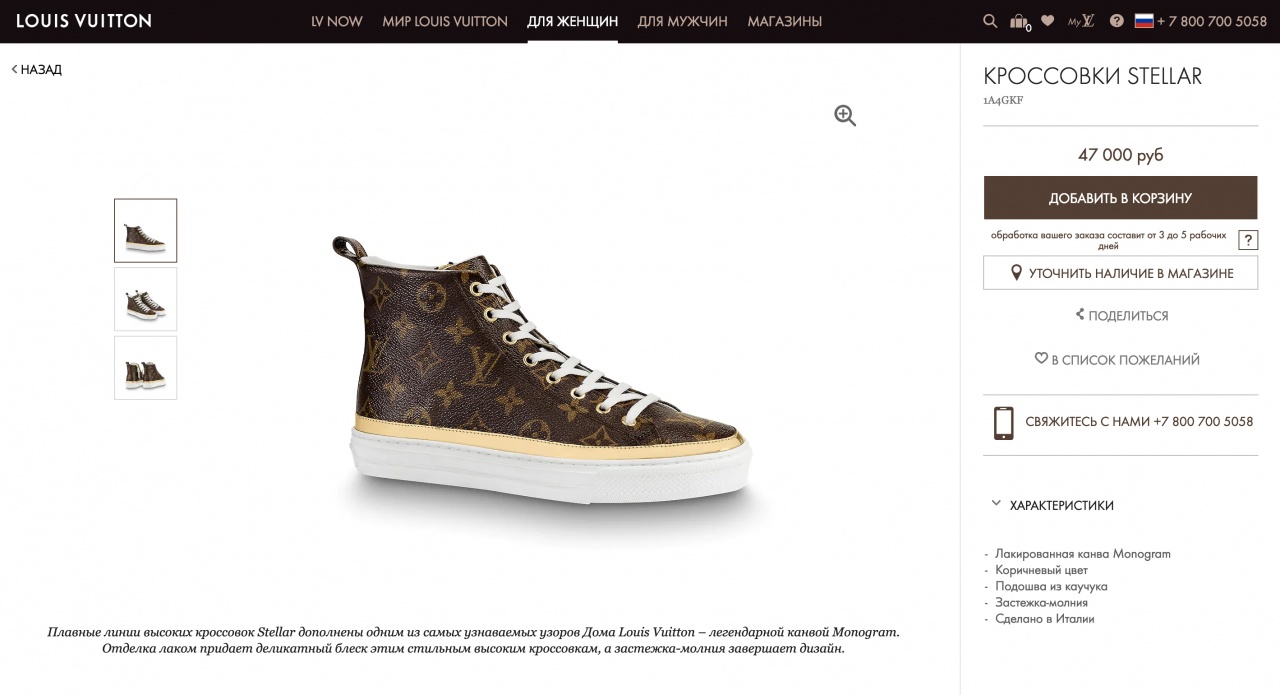Viewport: 1280px width, 695px height.
Task: Select the second sneaker pair thumbnail
Action: point(145,299)
